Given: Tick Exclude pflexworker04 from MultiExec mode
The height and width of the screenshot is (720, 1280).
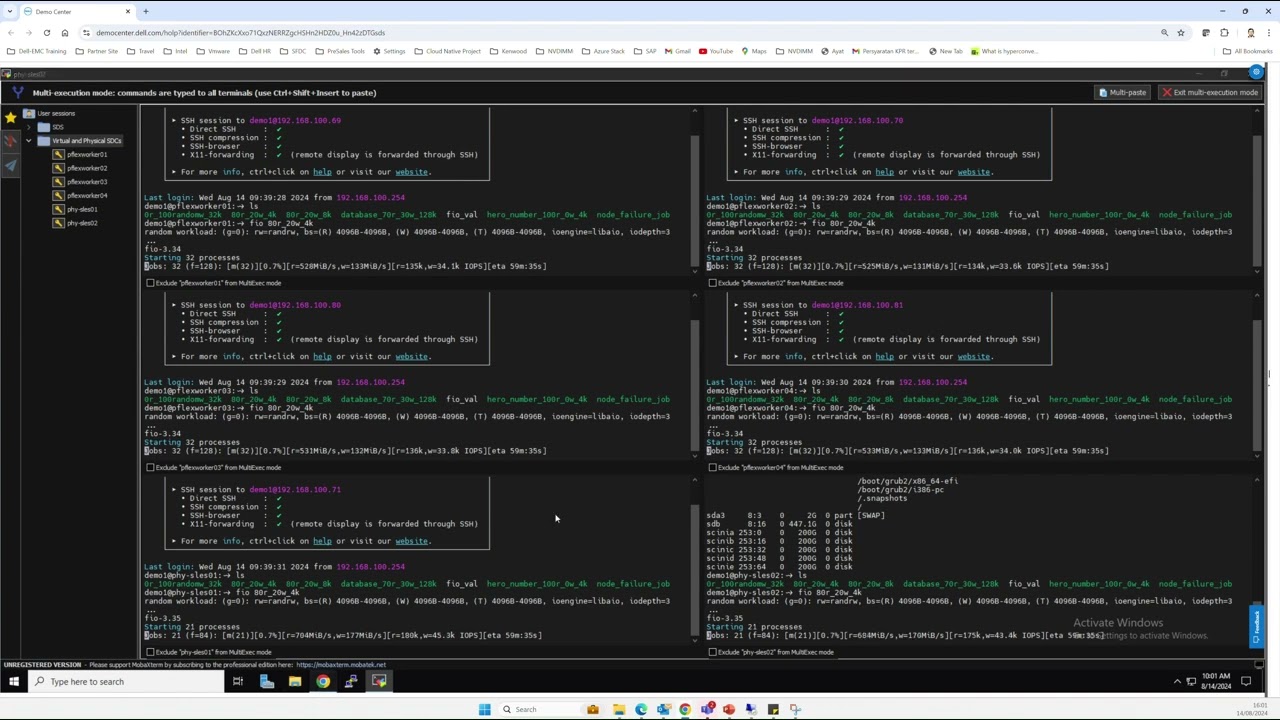Looking at the screenshot, I should pyautogui.click(x=712, y=468).
